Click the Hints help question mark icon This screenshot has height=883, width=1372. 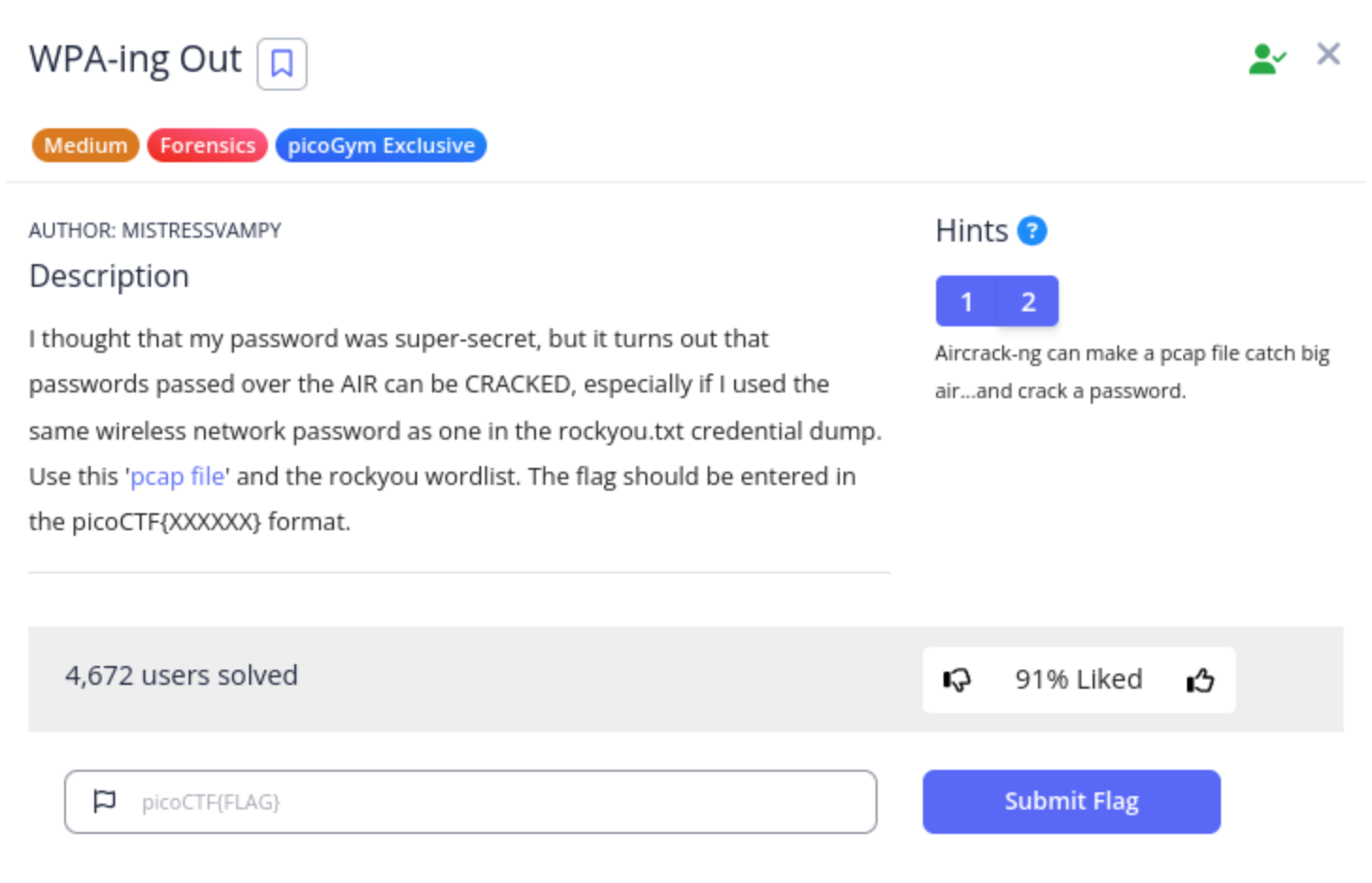click(1032, 230)
